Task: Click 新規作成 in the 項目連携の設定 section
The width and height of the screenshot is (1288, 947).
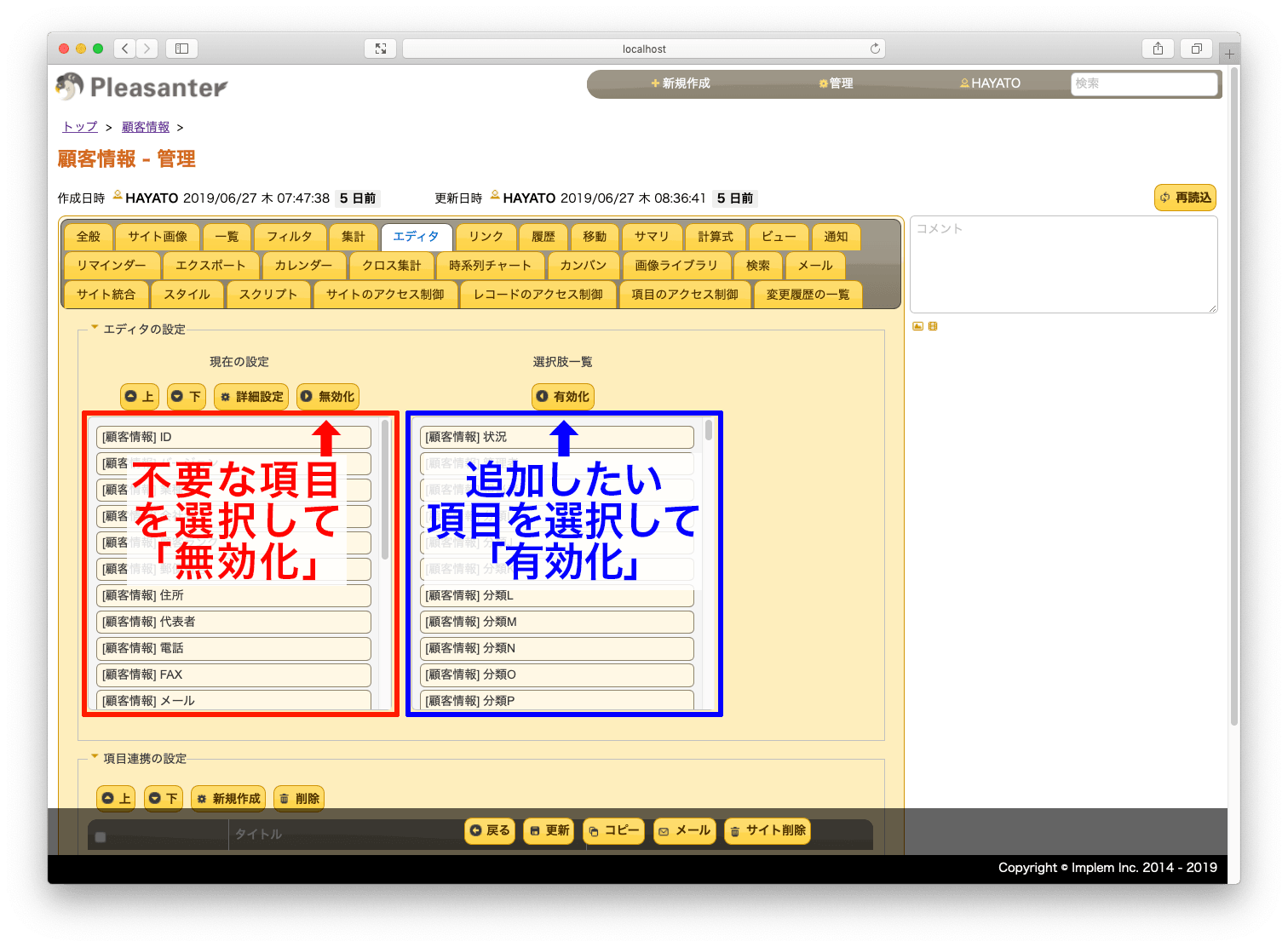Action: coord(228,798)
